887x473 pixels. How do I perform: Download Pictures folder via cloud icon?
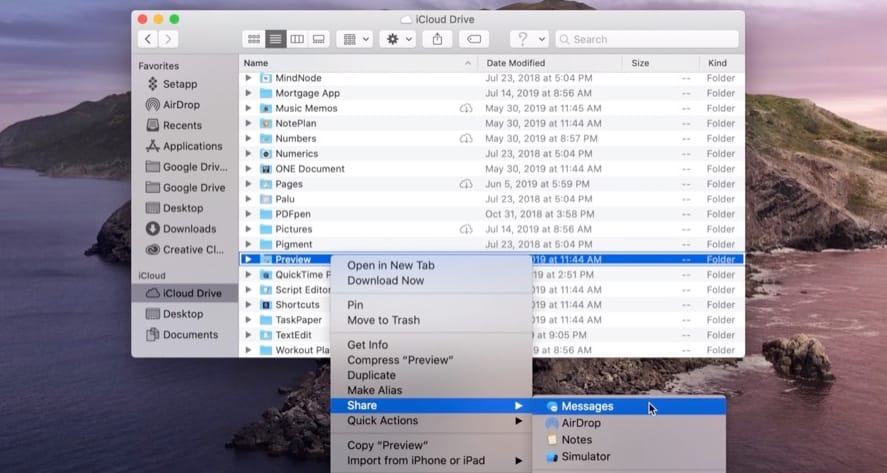point(466,229)
